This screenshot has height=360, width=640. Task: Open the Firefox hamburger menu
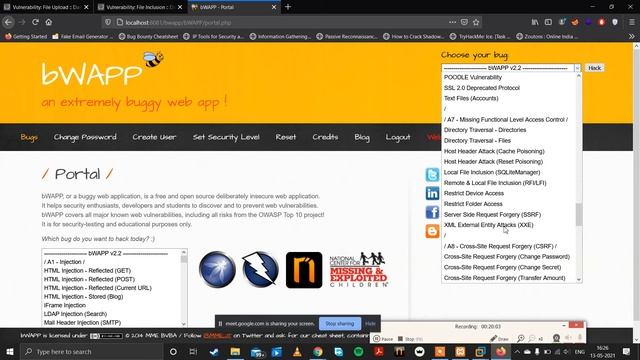coord(631,22)
